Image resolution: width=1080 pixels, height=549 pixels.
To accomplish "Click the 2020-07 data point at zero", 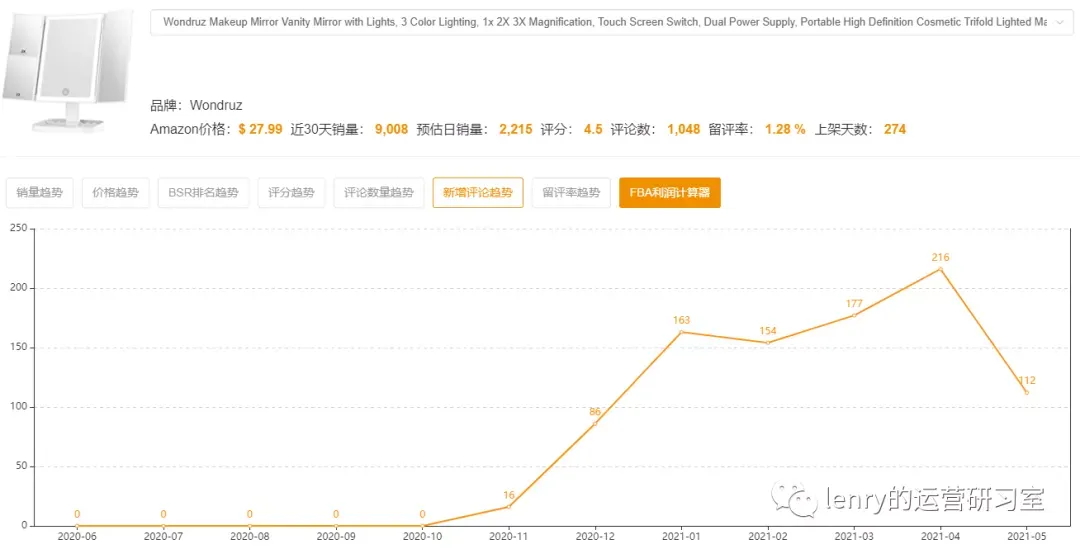I will 163,526.
